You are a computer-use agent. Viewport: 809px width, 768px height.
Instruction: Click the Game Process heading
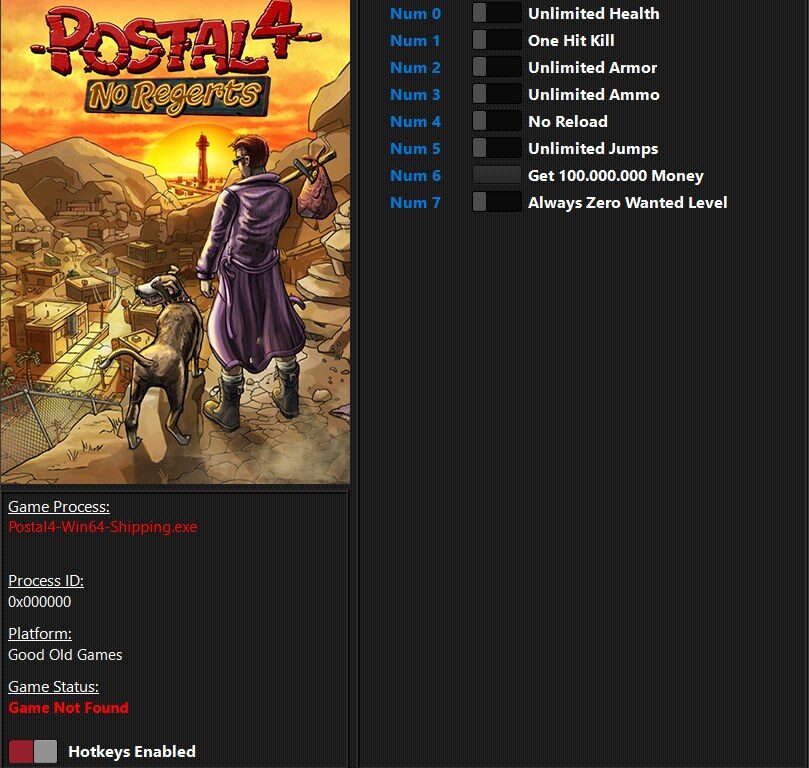59,507
